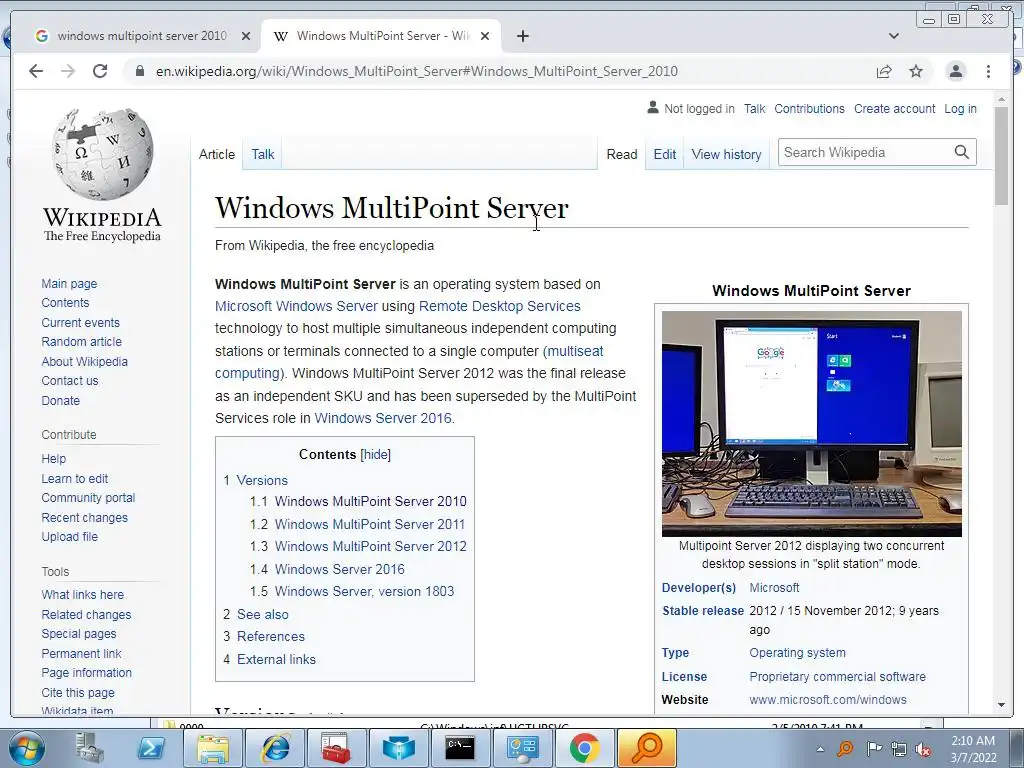Screen dimensions: 1024x768
Task: Switch to the Google search tab
Action: [x=142, y=36]
